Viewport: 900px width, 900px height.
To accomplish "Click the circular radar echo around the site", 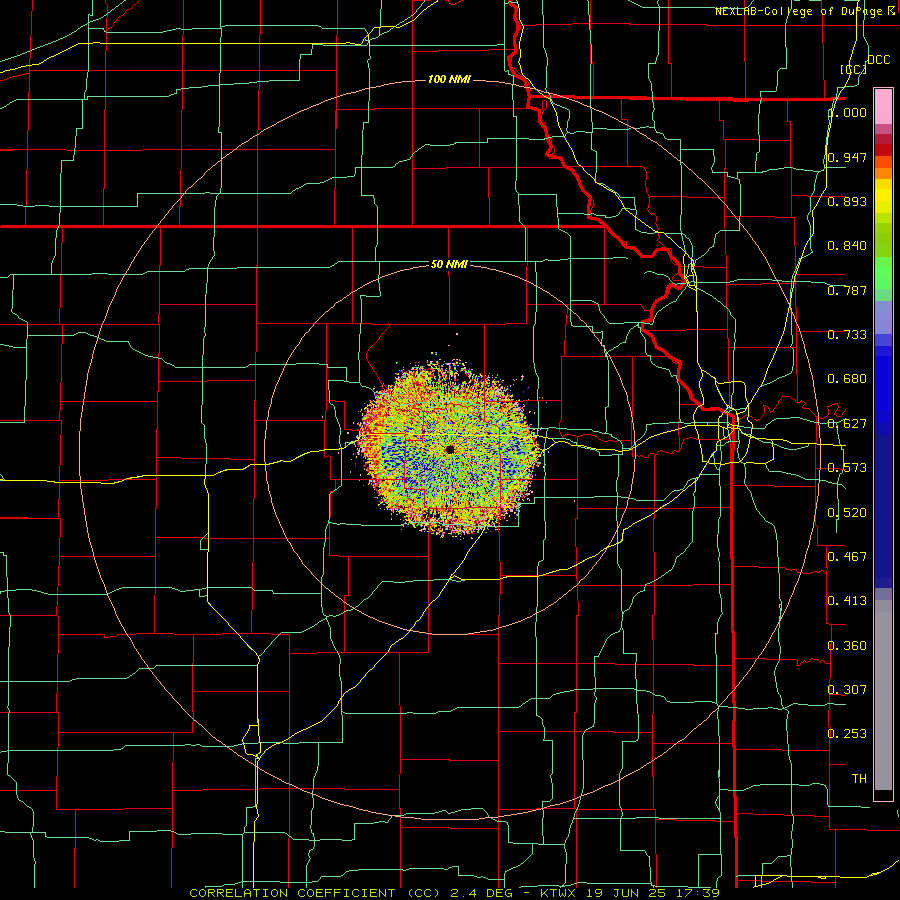I will pyautogui.click(x=449, y=449).
